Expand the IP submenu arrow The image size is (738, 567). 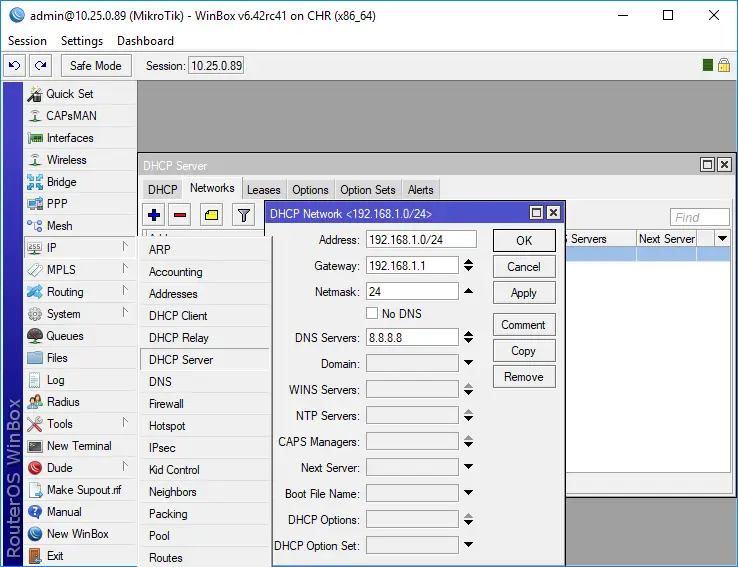coord(125,247)
